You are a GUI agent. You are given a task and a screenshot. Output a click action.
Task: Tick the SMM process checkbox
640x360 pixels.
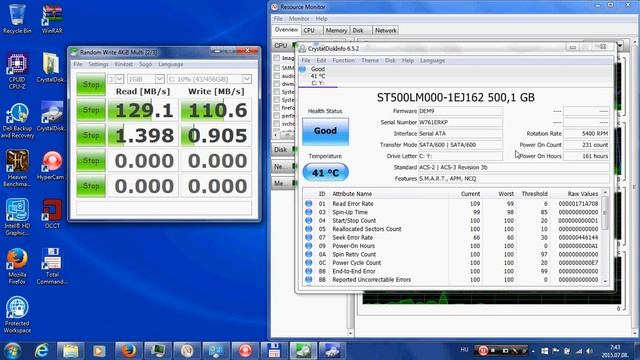(277, 68)
